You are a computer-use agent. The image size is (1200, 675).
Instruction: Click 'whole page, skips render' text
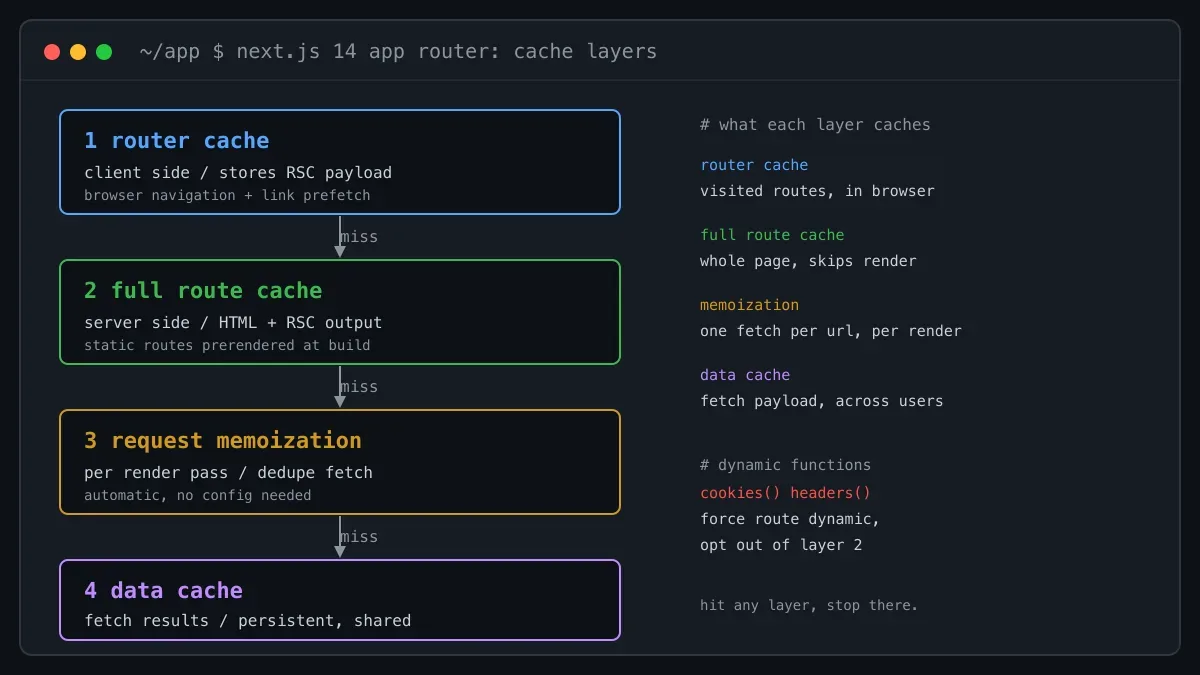(808, 261)
